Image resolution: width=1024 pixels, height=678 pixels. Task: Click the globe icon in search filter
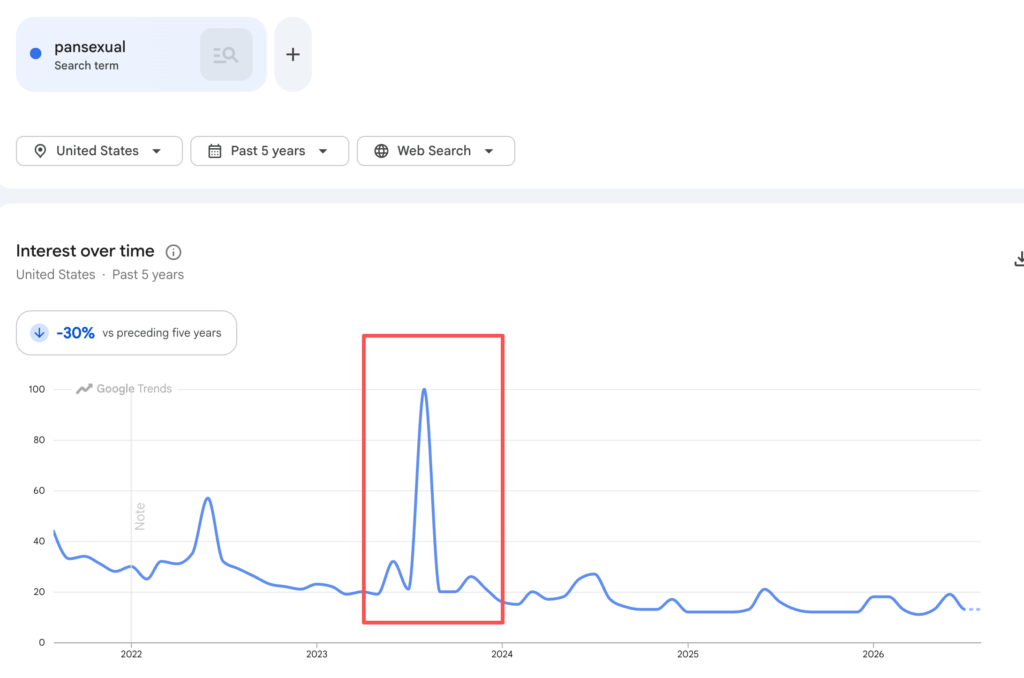[x=381, y=151]
